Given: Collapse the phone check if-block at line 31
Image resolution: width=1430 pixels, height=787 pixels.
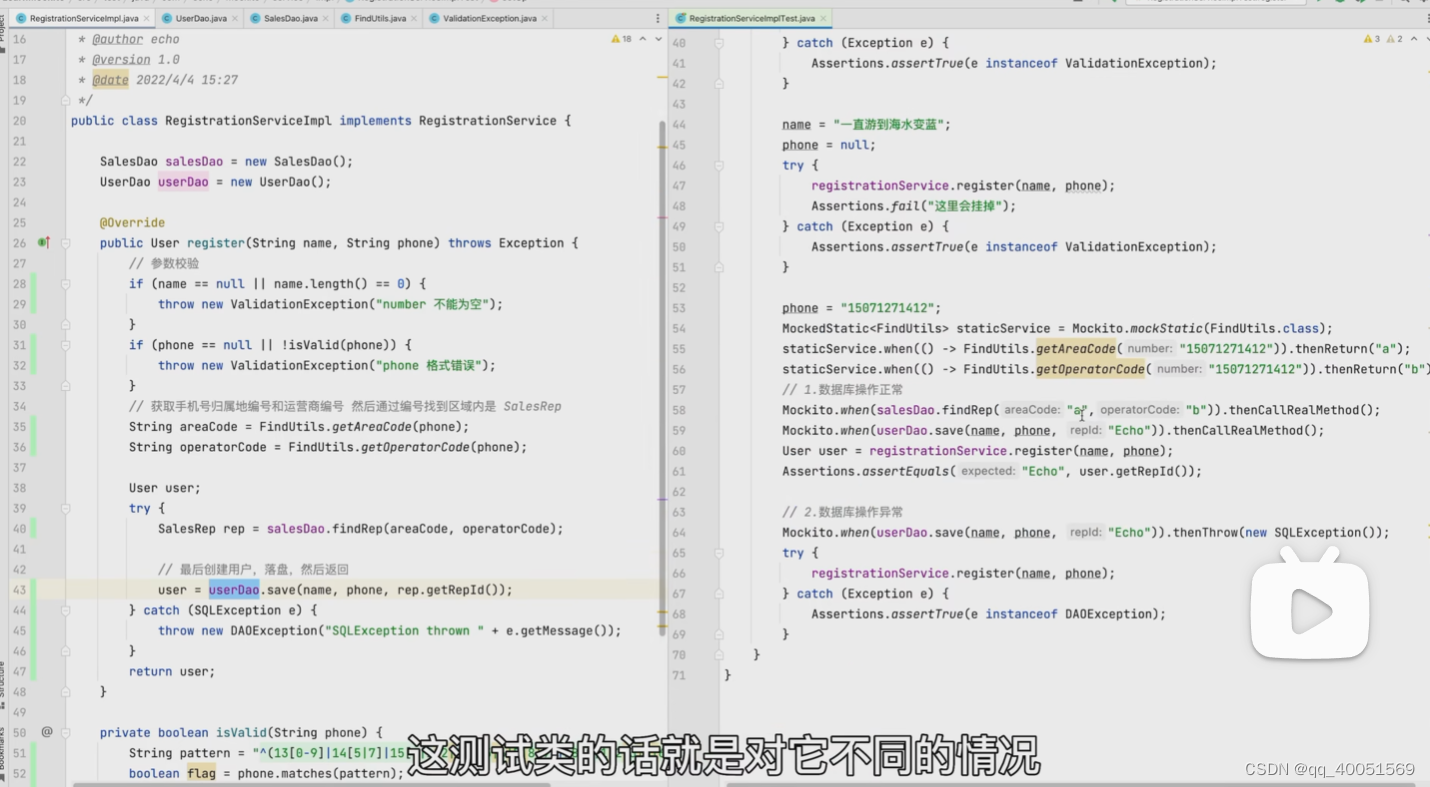Looking at the screenshot, I should point(65,345).
